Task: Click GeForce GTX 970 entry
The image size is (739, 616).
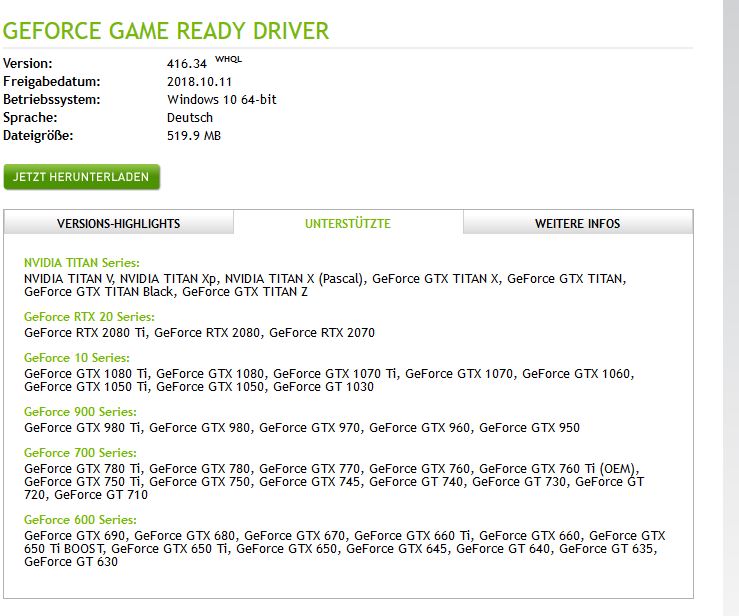Action: 310,427
